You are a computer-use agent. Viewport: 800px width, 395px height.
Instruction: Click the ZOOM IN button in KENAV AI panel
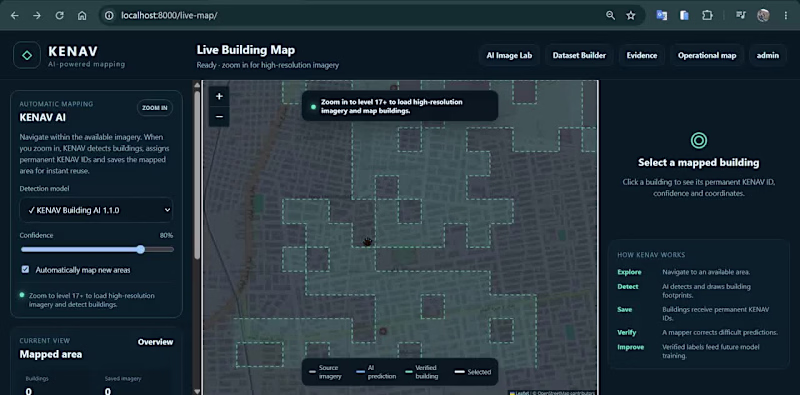click(155, 108)
